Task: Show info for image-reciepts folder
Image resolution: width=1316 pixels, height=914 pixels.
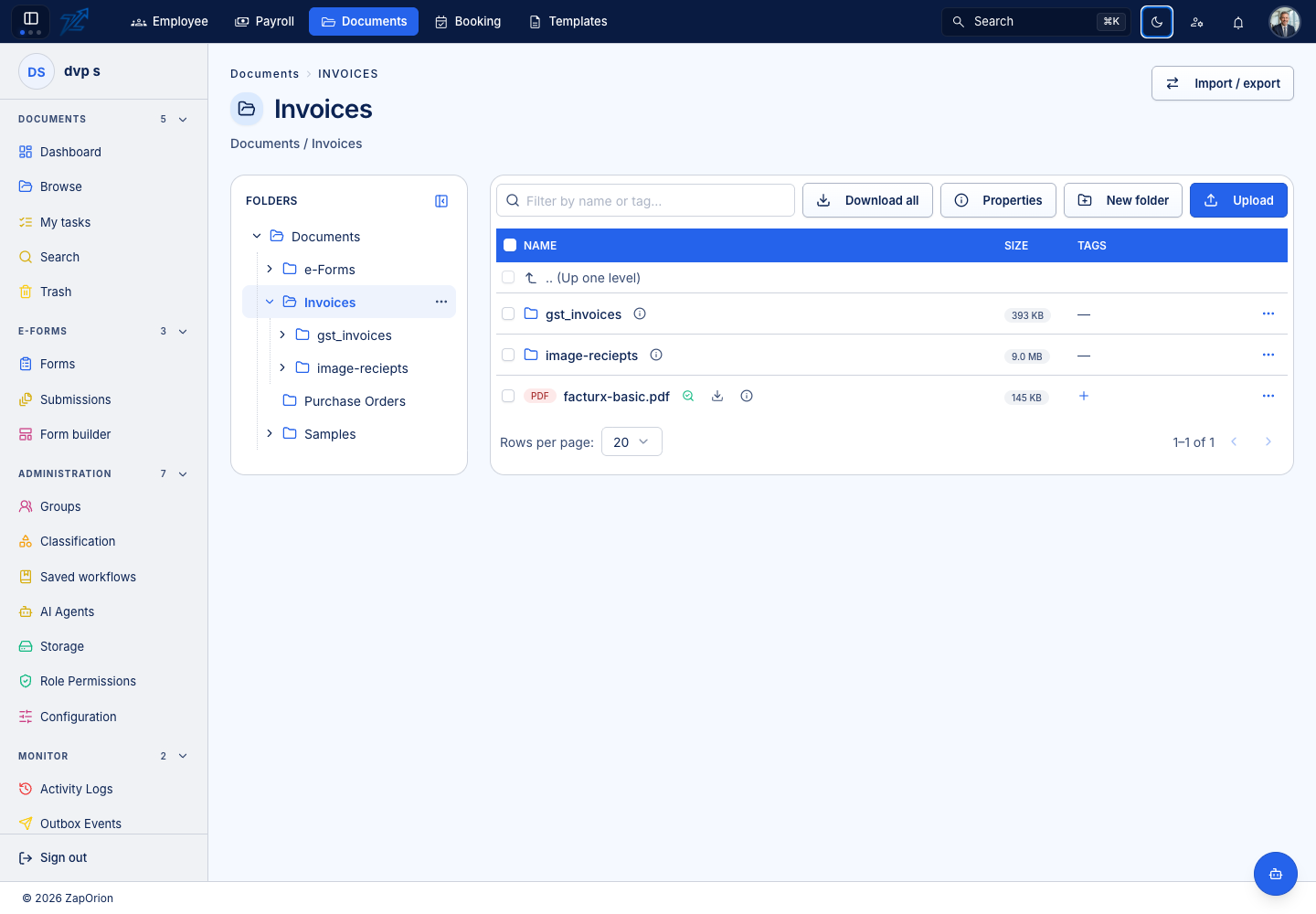Action: click(x=656, y=355)
